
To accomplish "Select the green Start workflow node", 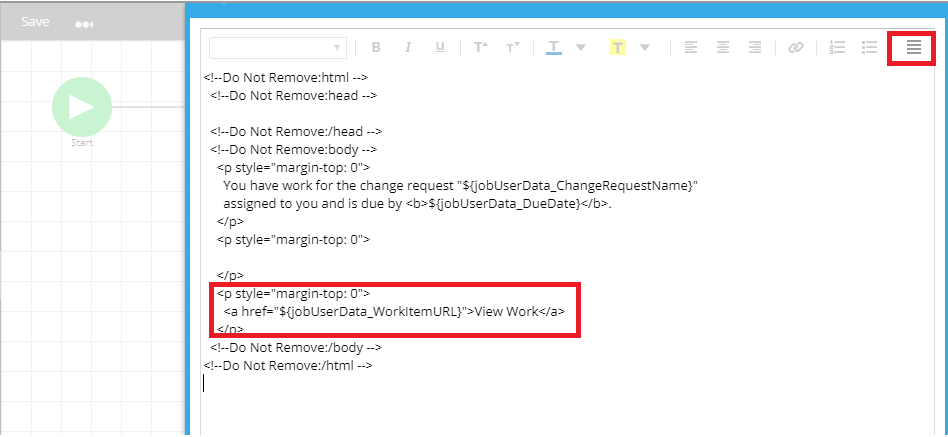I will (x=82, y=106).
